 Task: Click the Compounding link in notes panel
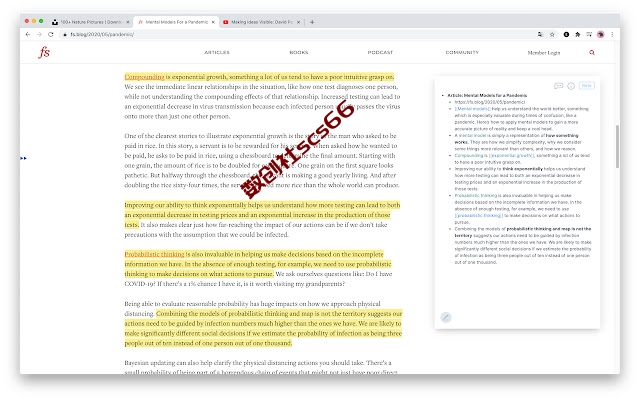pyautogui.click(x=468, y=156)
